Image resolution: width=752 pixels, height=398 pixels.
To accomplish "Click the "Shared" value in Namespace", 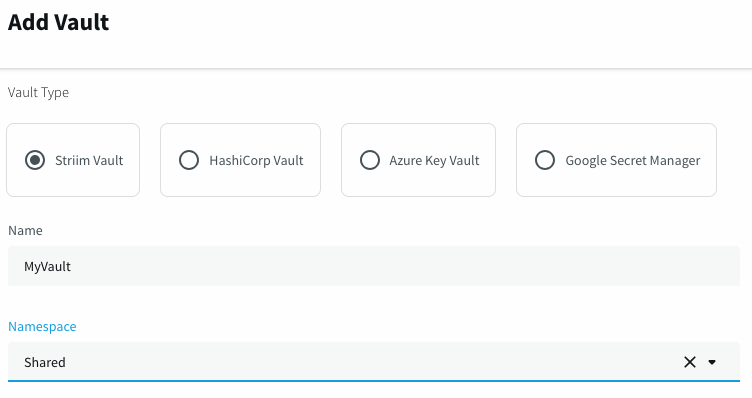I will 45,362.
